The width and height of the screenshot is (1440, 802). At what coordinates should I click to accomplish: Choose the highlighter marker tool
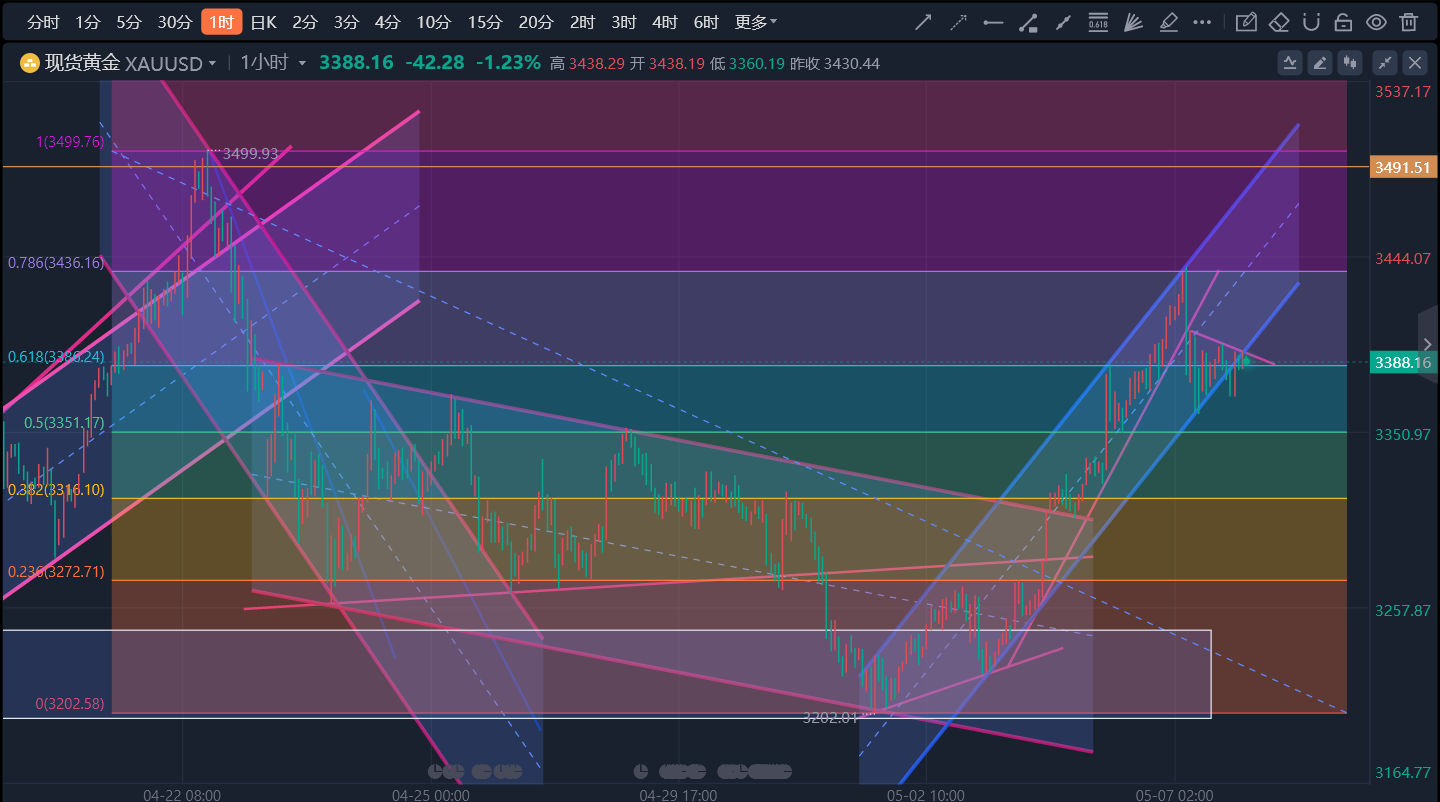coord(1167,22)
